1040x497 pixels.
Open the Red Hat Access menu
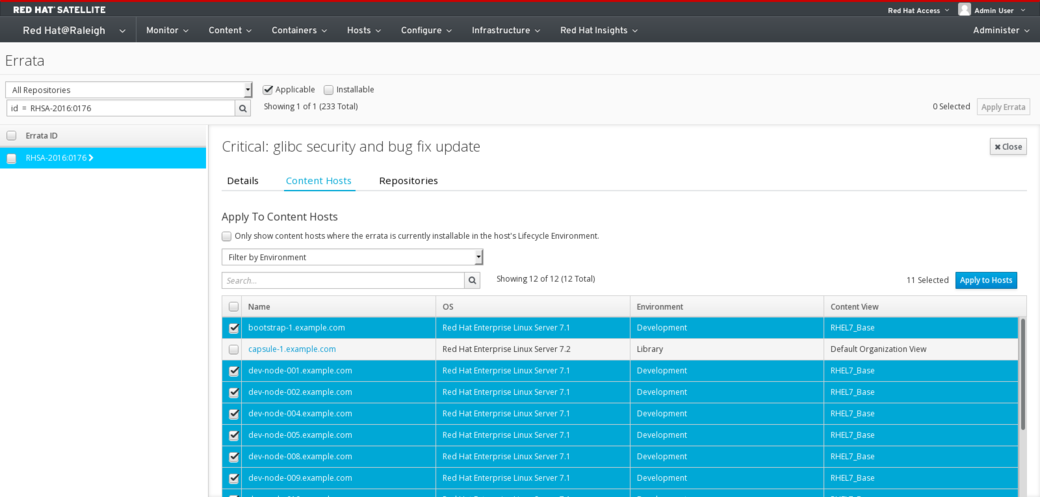pyautogui.click(x=918, y=10)
